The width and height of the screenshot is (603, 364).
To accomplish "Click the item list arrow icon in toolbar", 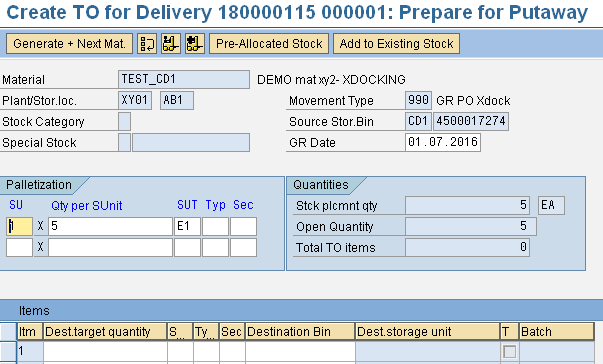I will [x=147, y=43].
